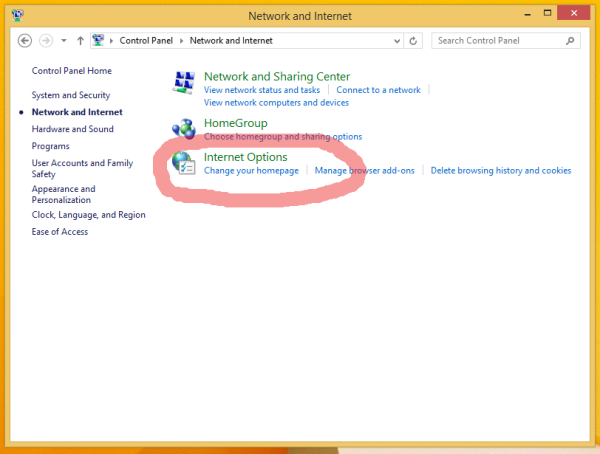Viewport: 600px width, 454px height.
Task: Maximize the Network and Internet window
Action: pyautogui.click(x=548, y=13)
